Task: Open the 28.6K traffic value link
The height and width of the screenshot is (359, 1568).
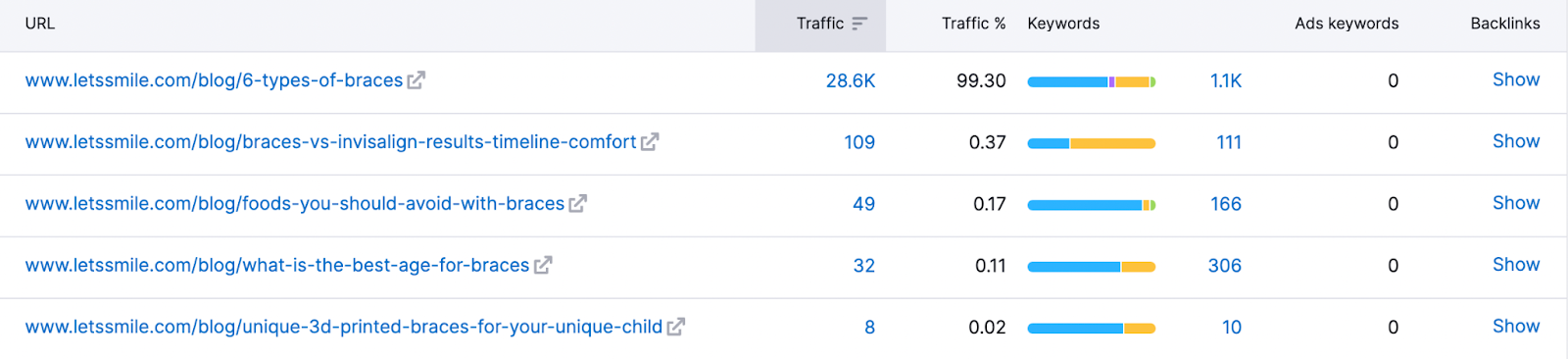Action: (x=851, y=80)
